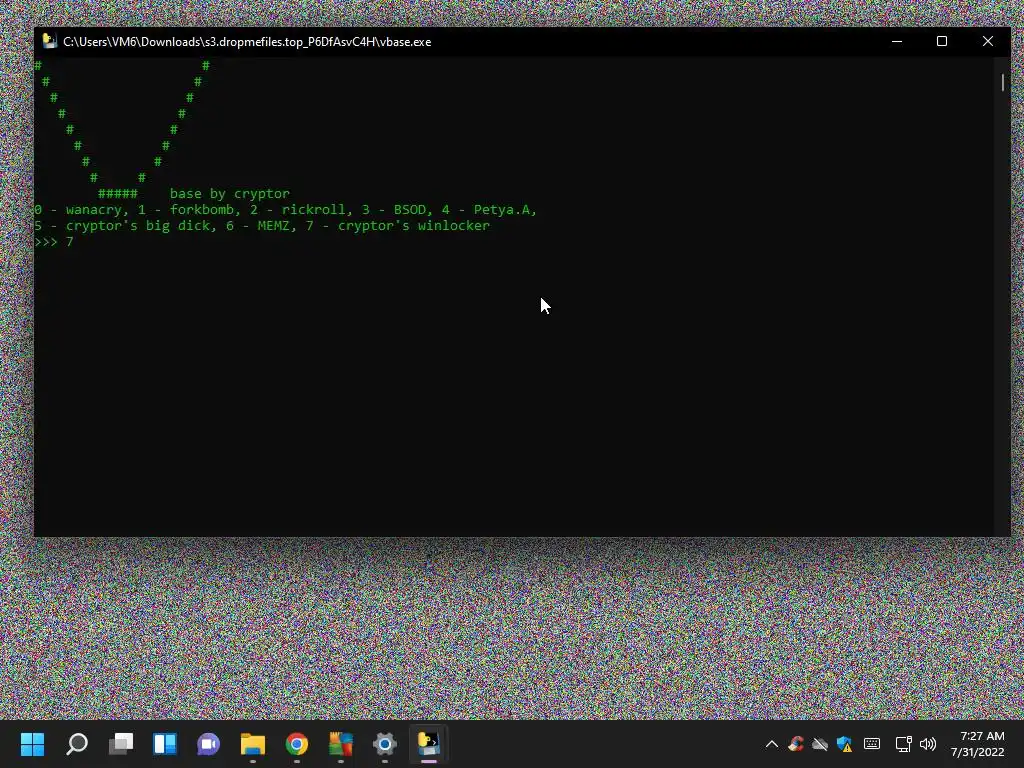Open the colorful app icon next to Chrome
The image size is (1024, 768).
341,743
